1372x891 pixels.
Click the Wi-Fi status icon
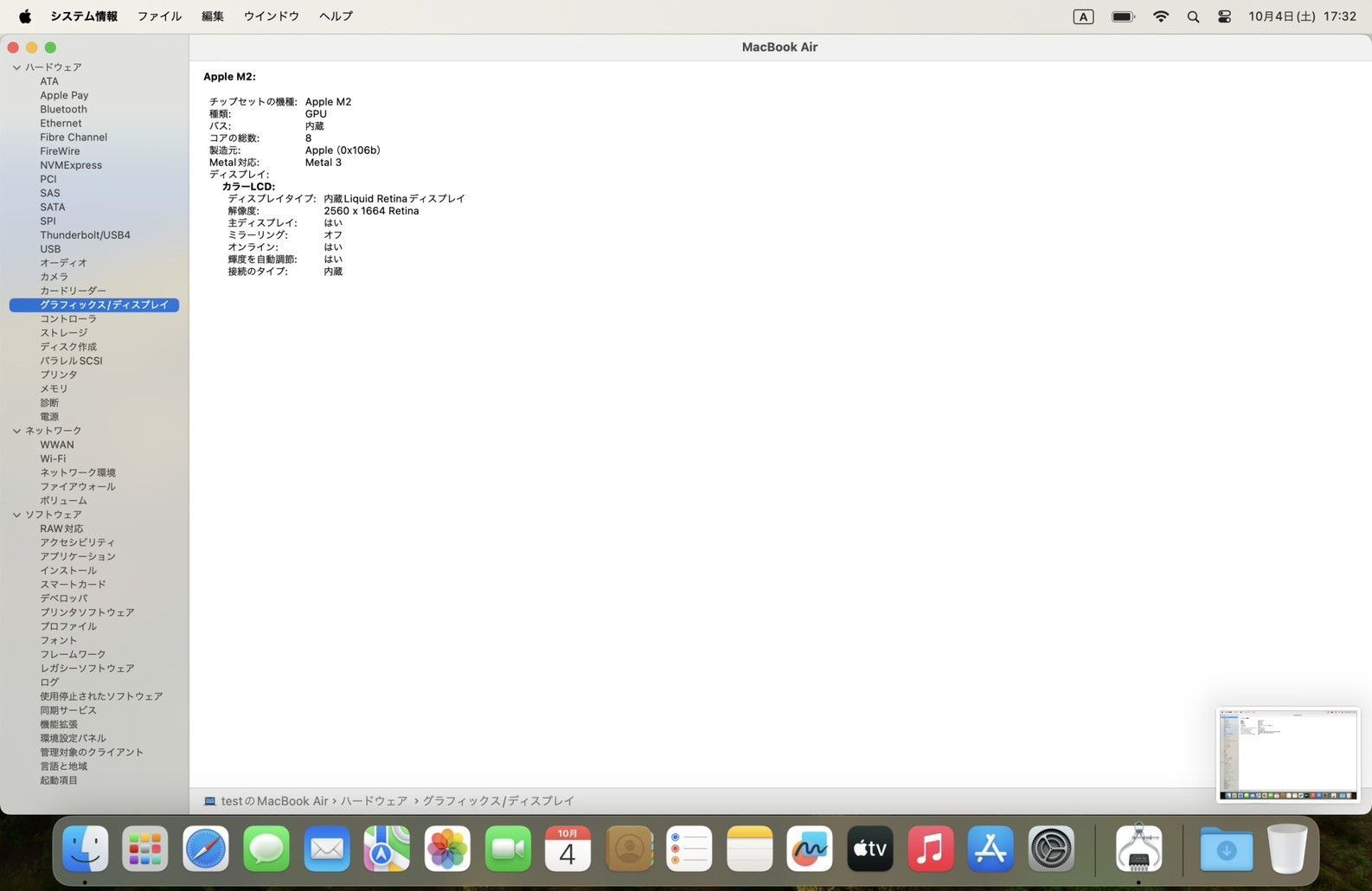1161,16
